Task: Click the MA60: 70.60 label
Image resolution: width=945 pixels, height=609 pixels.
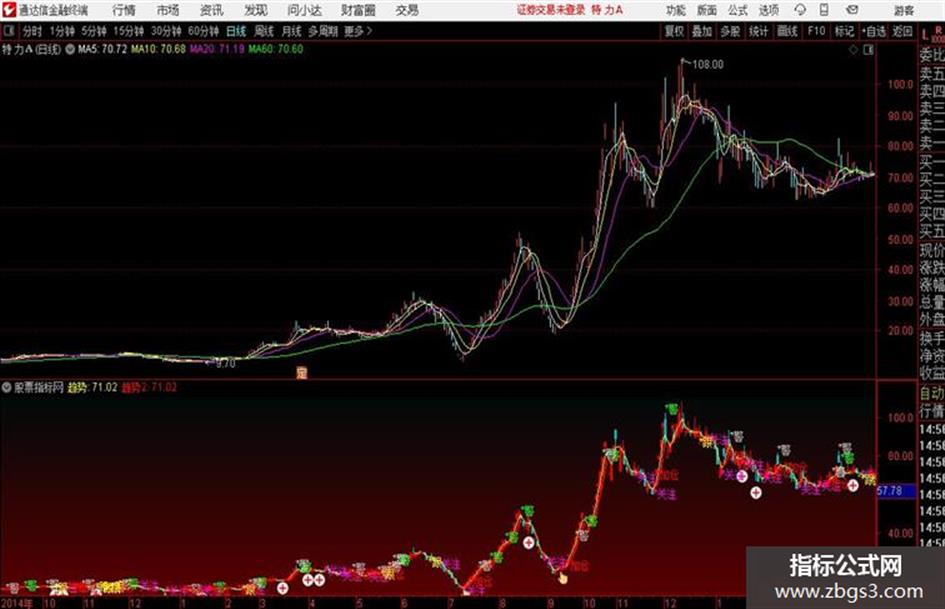Action: 275,49
